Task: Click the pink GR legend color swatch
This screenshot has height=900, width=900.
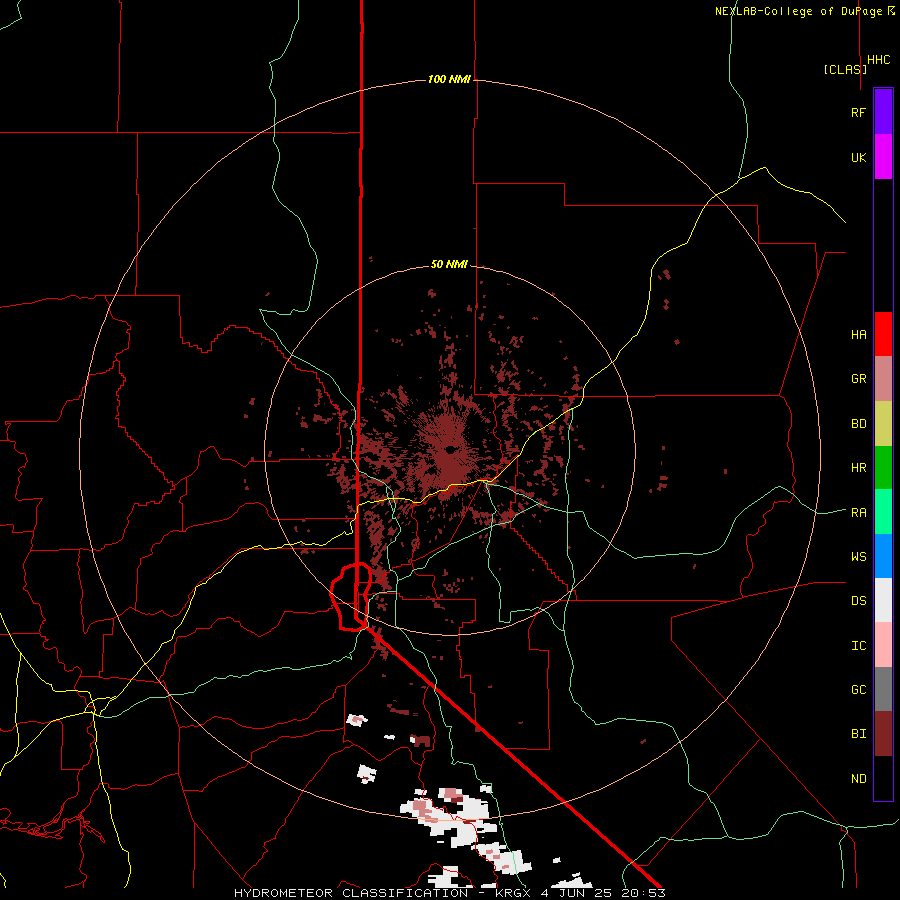Action: point(883,379)
